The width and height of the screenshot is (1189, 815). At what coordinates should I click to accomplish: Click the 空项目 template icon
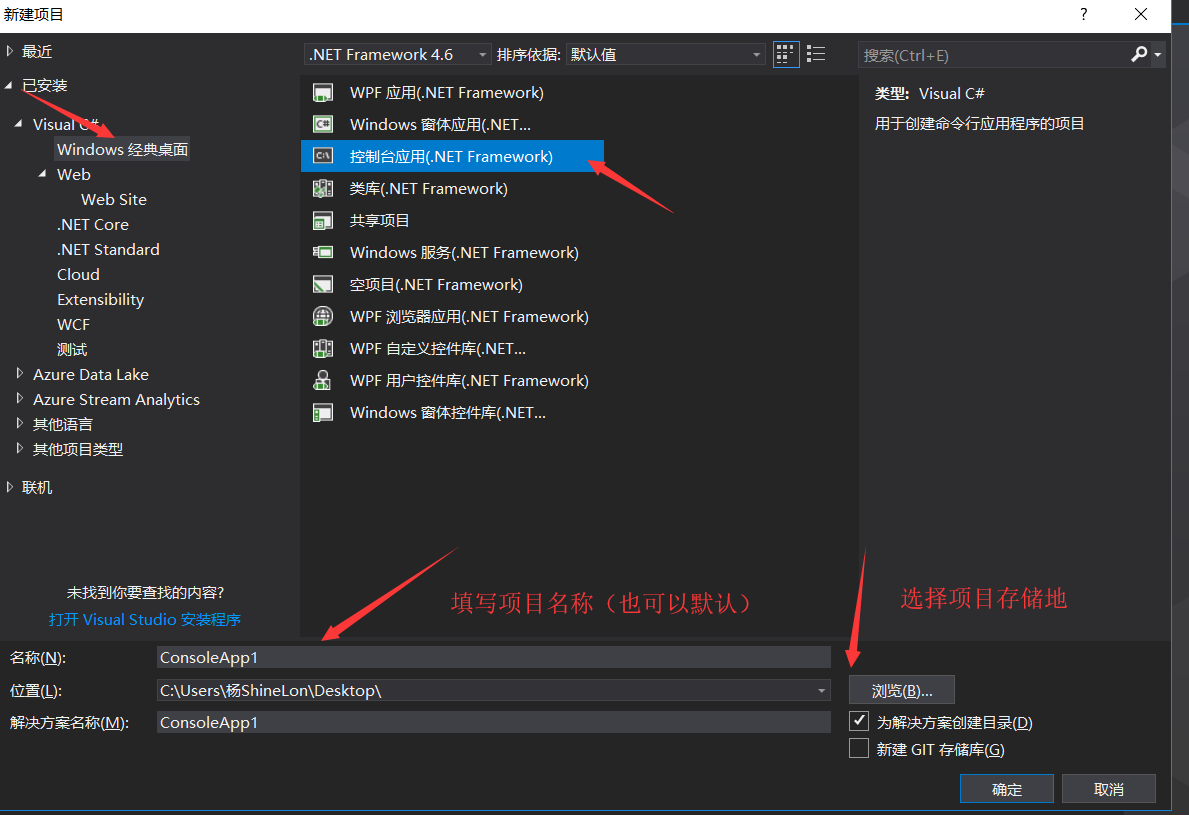(323, 284)
